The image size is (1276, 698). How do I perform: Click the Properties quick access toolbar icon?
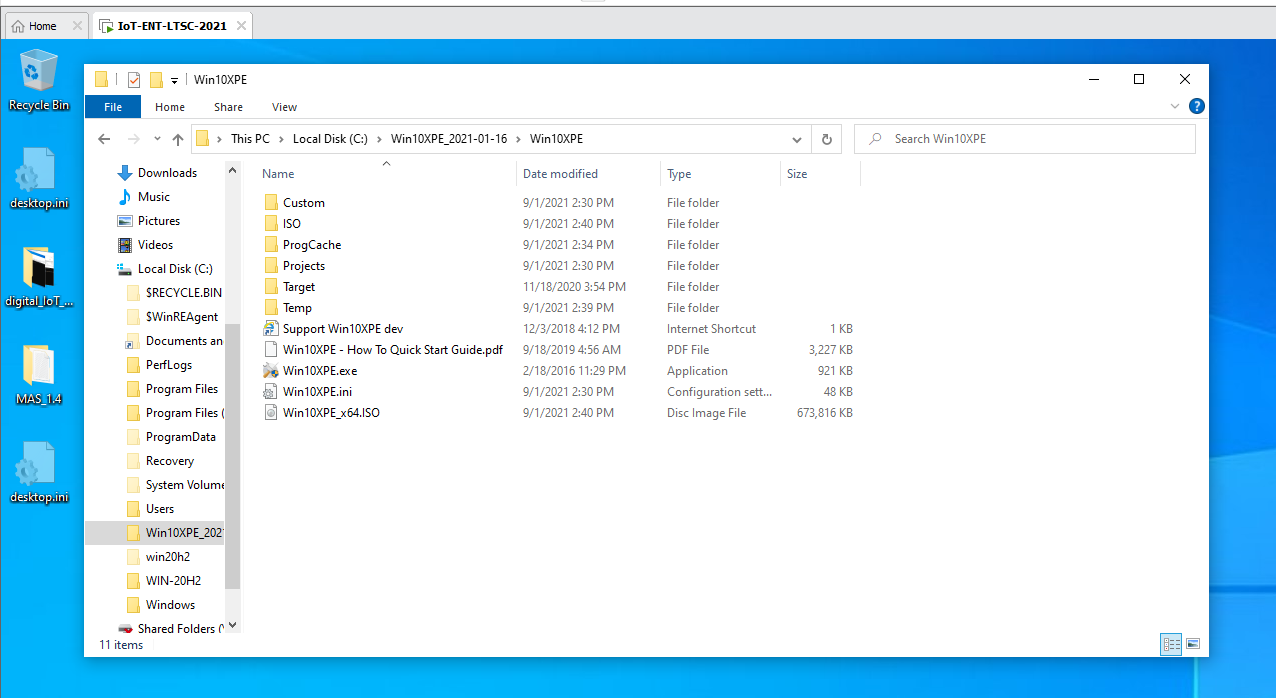pyautogui.click(x=134, y=80)
